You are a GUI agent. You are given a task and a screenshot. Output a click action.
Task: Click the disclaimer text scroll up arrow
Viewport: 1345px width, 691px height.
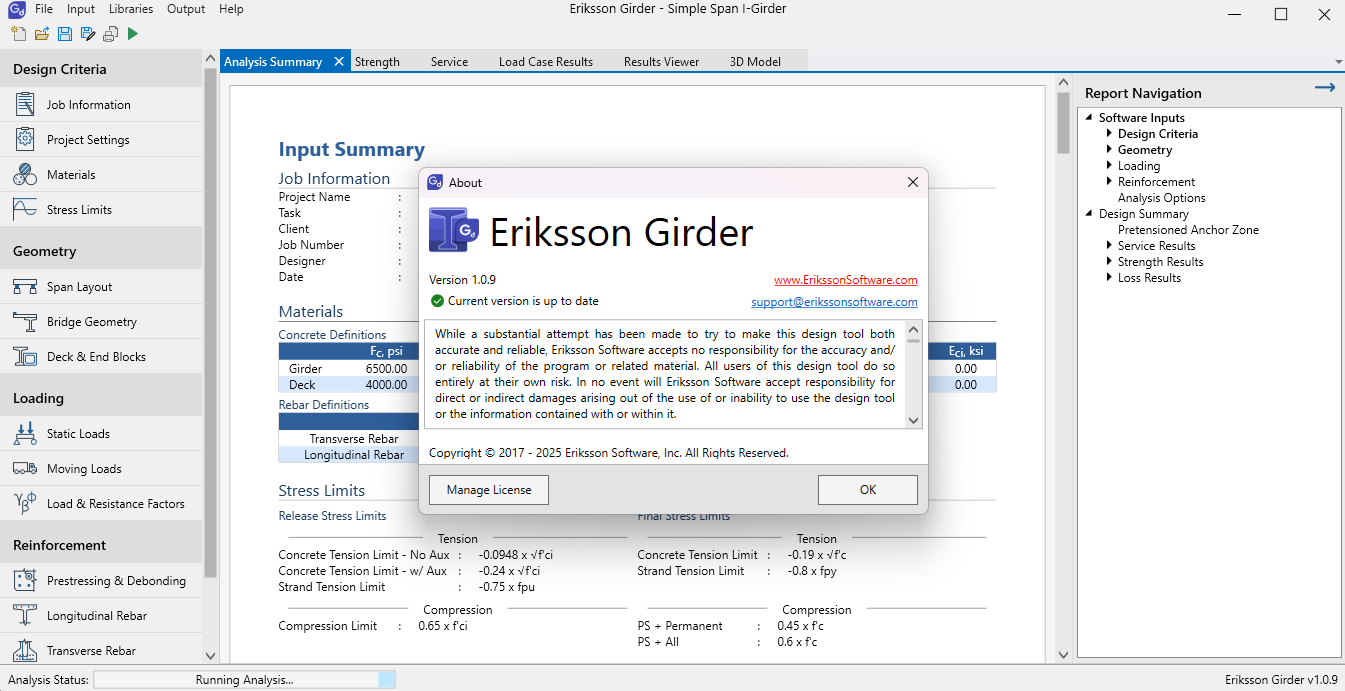tap(912, 329)
